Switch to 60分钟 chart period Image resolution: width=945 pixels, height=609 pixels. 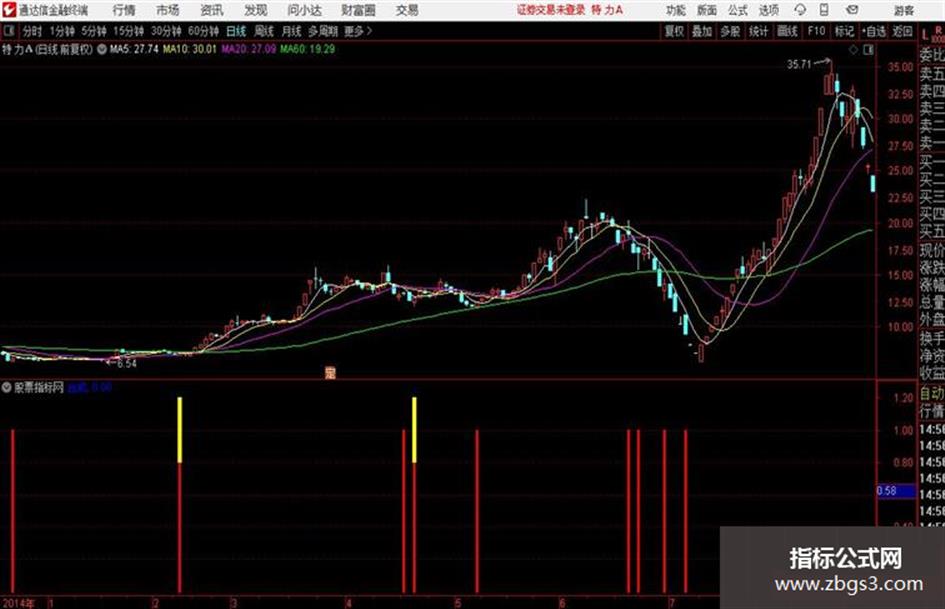click(x=203, y=31)
